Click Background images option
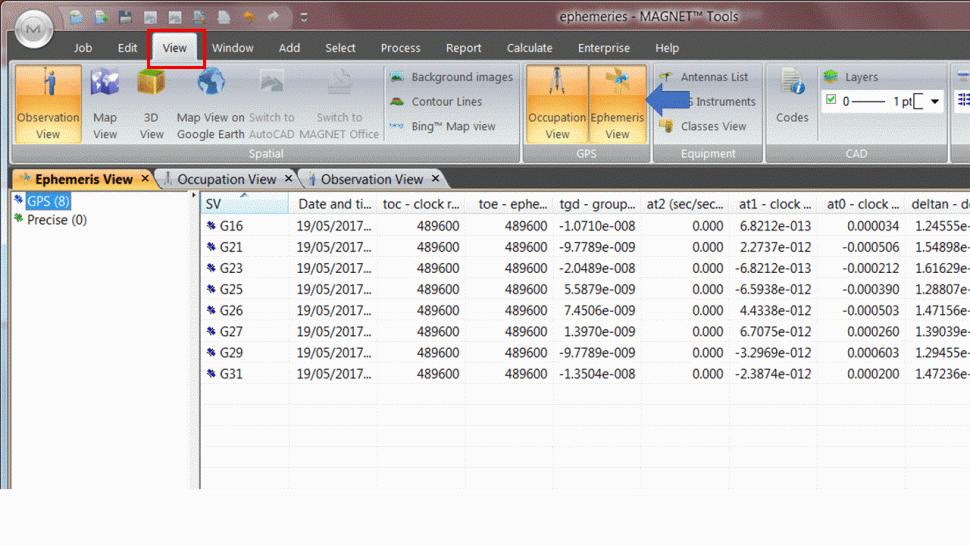 tap(452, 77)
